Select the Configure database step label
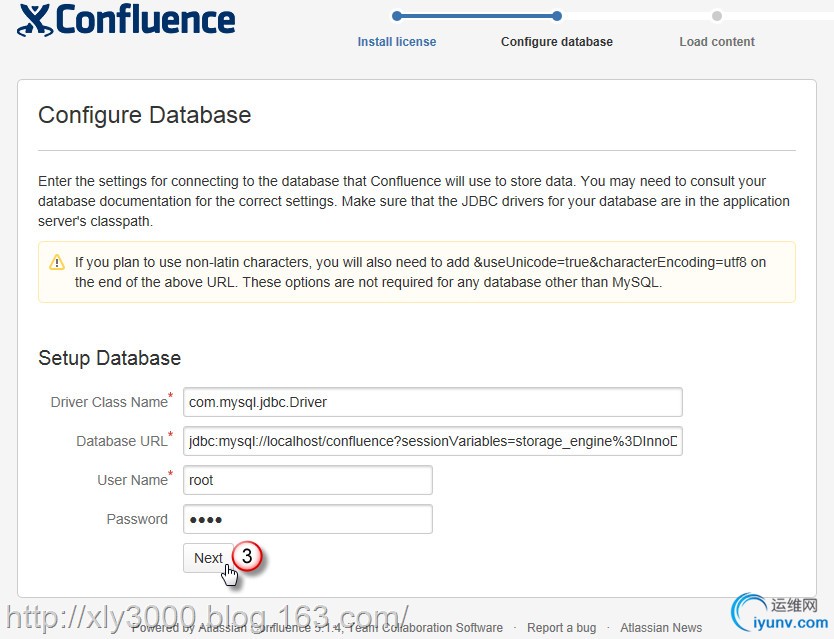The height and width of the screenshot is (639, 834). click(557, 42)
